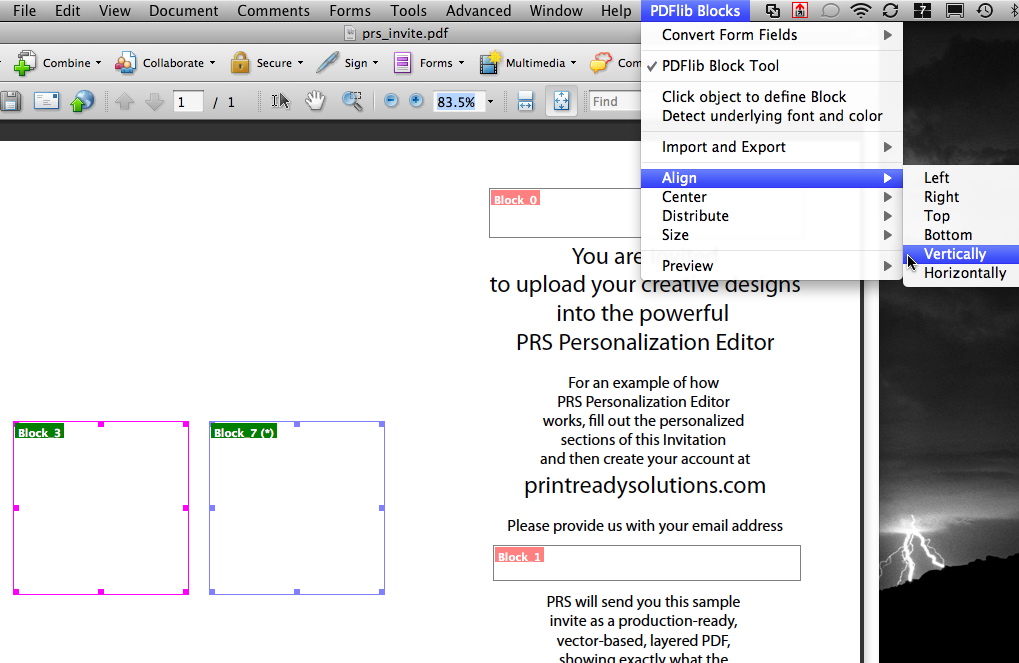Click the Time Machine clock icon
Viewport: 1019px width, 663px height.
click(985, 10)
